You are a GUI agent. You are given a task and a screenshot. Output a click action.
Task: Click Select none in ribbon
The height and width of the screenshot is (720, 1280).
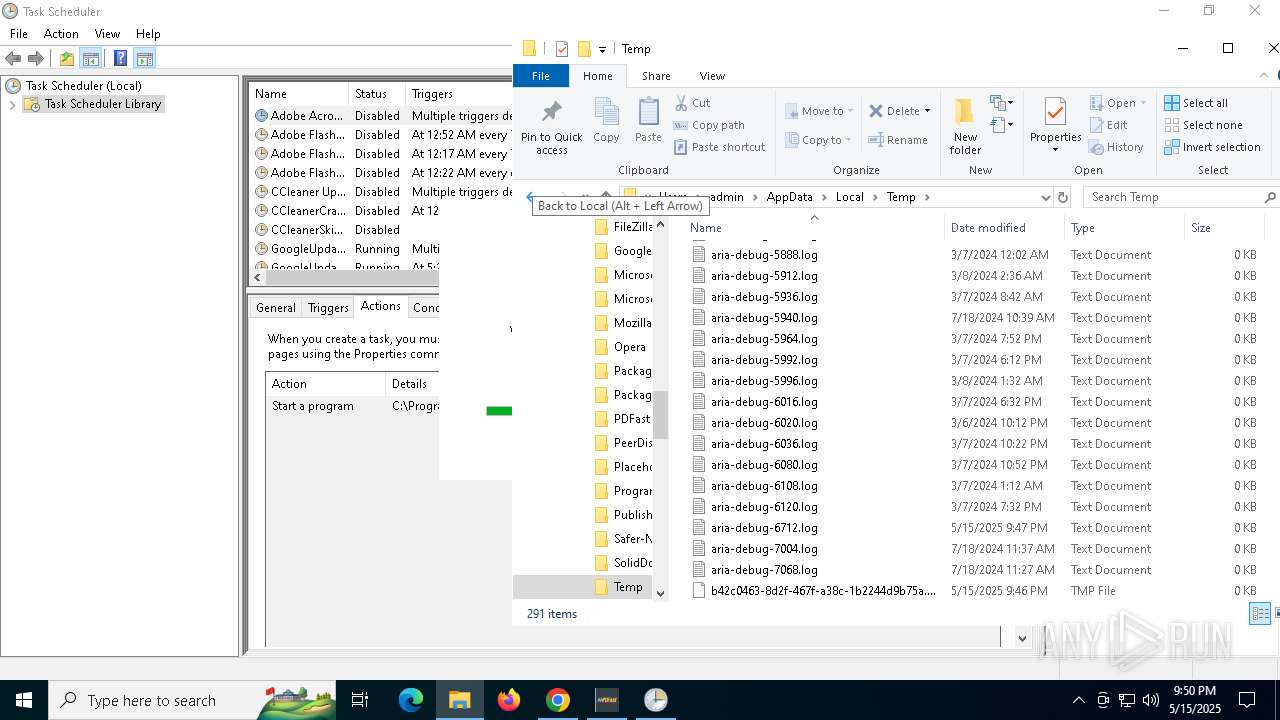pyautogui.click(x=1203, y=125)
